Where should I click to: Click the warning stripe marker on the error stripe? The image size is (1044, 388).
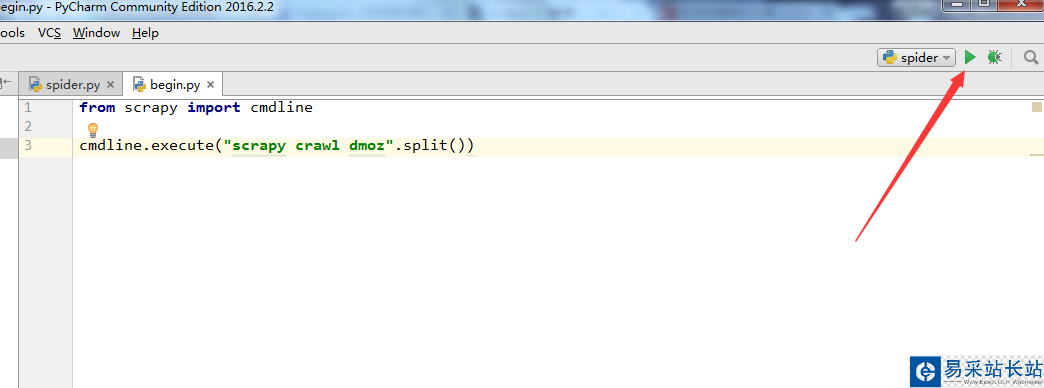click(x=1037, y=155)
